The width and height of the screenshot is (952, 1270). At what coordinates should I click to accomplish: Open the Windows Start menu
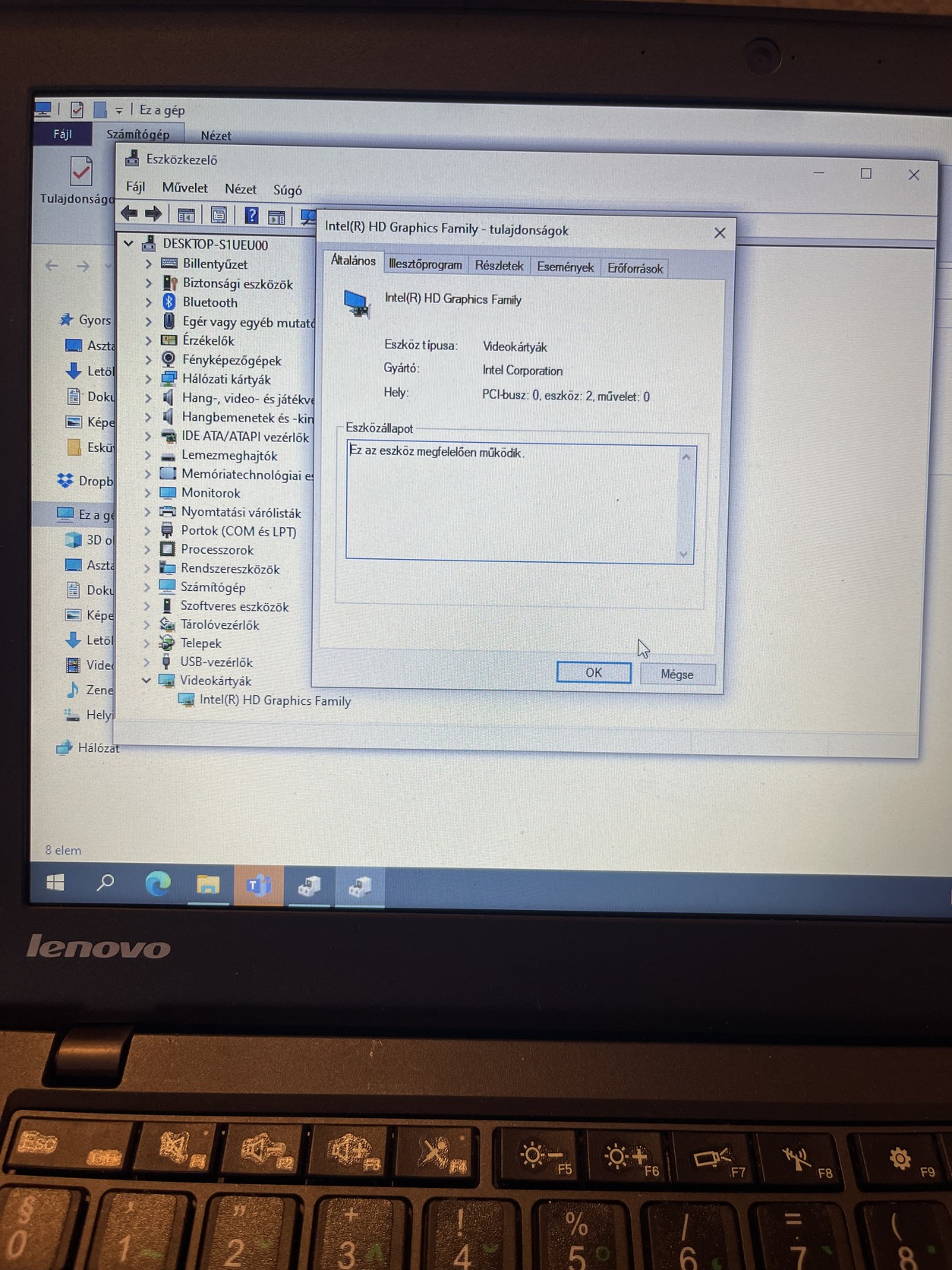point(55,883)
